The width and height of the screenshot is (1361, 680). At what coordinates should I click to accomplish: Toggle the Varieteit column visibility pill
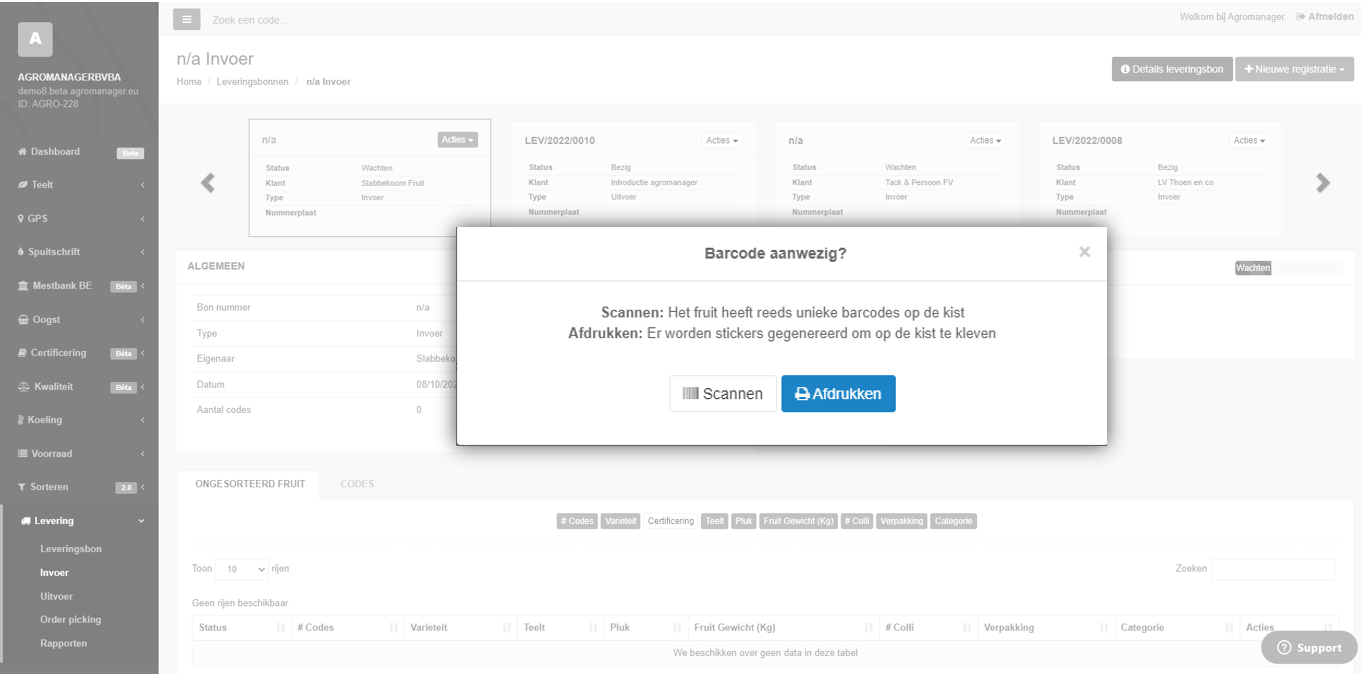pyautogui.click(x=620, y=521)
